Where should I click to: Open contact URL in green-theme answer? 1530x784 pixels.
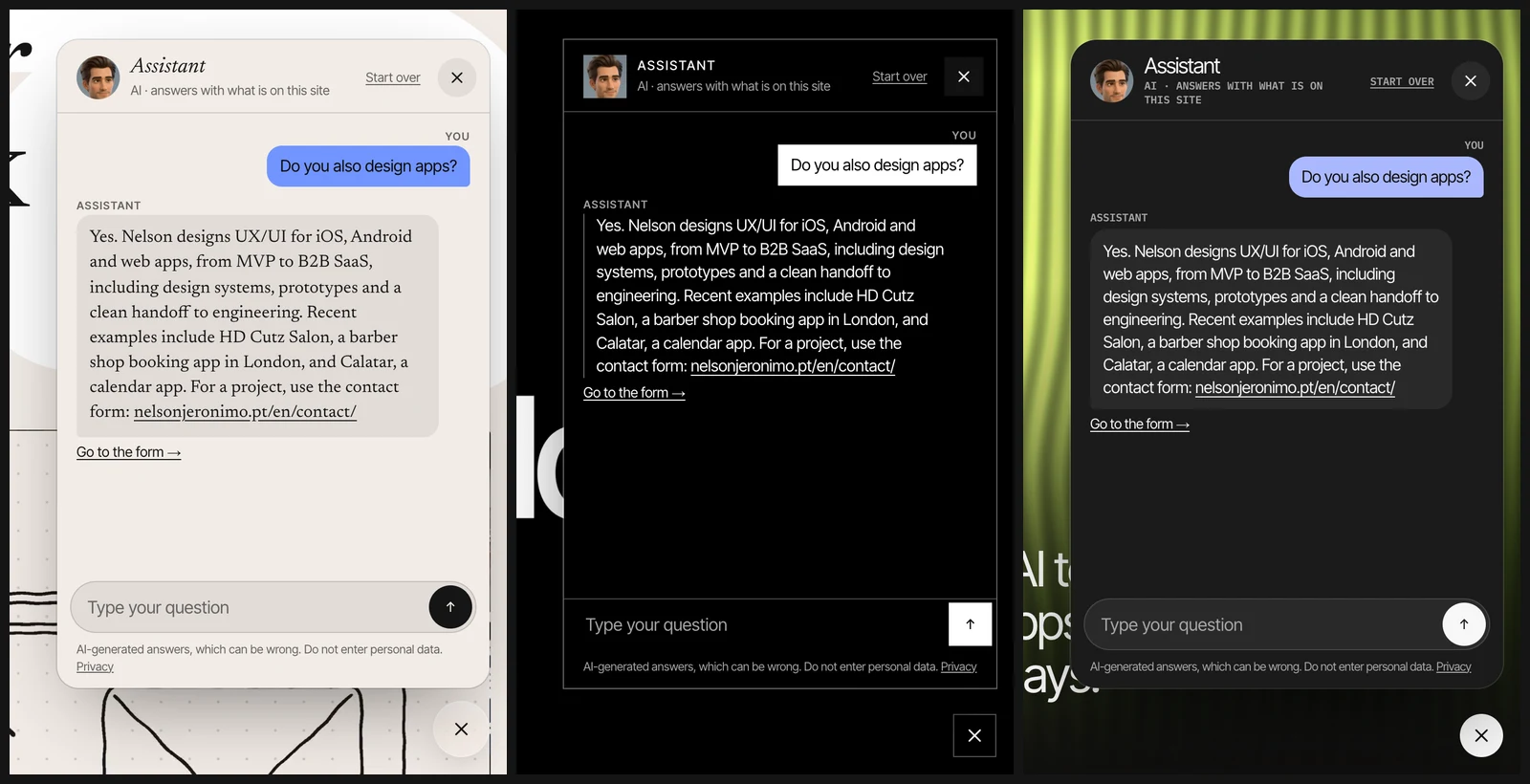coord(1295,388)
